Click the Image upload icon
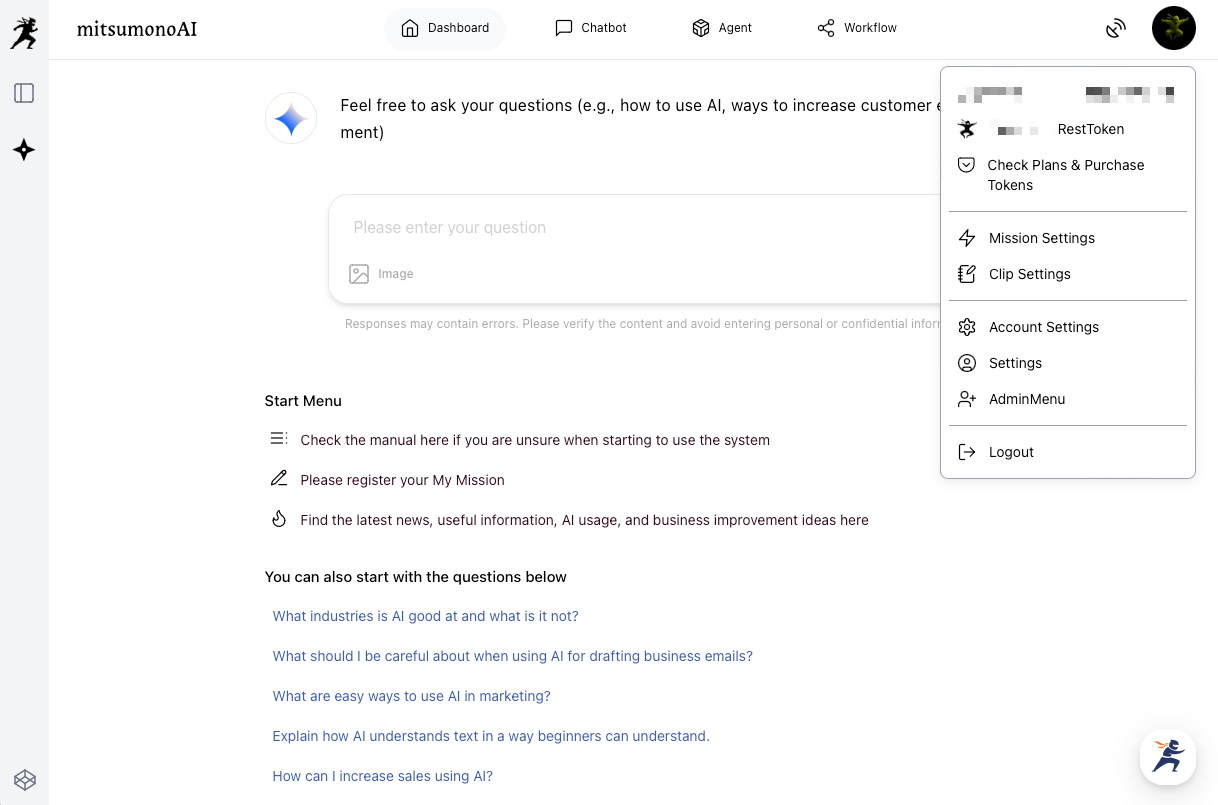The image size is (1218, 805). [359, 274]
